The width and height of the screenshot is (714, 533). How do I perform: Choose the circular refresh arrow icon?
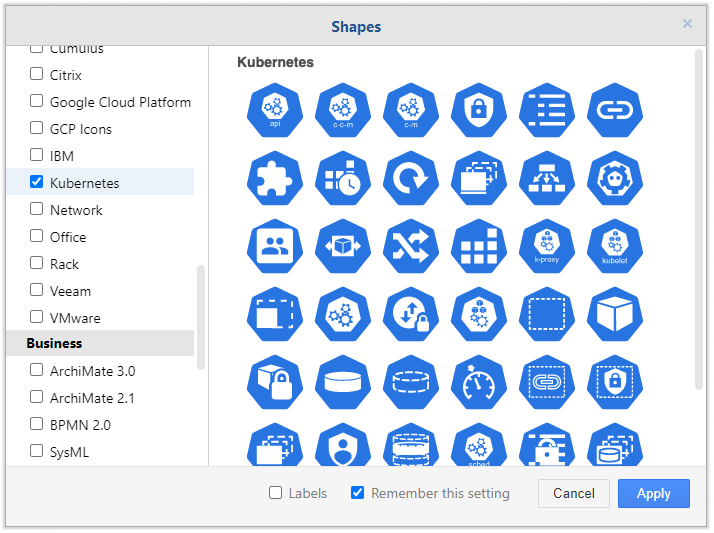(x=411, y=178)
